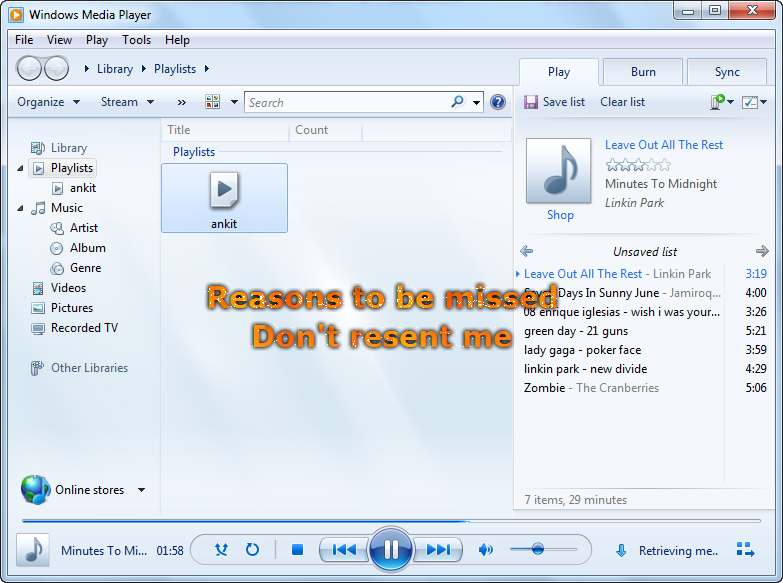Open the Stream dropdown
This screenshot has width=783, height=583.
127,102
